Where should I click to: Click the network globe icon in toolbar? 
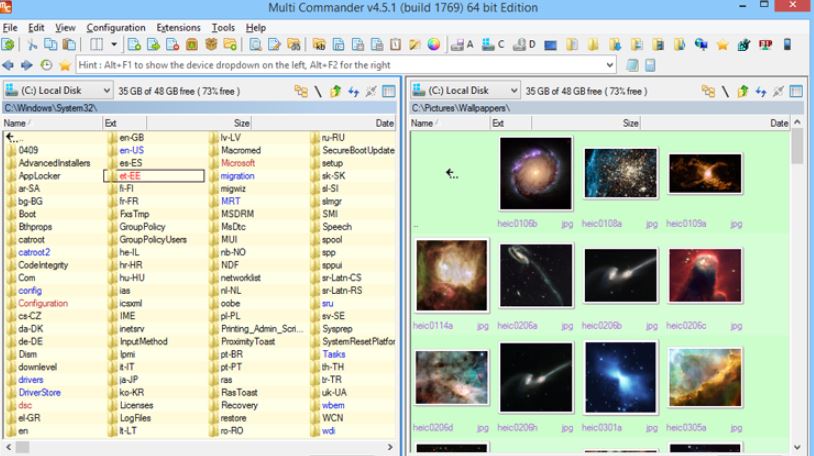click(x=701, y=45)
